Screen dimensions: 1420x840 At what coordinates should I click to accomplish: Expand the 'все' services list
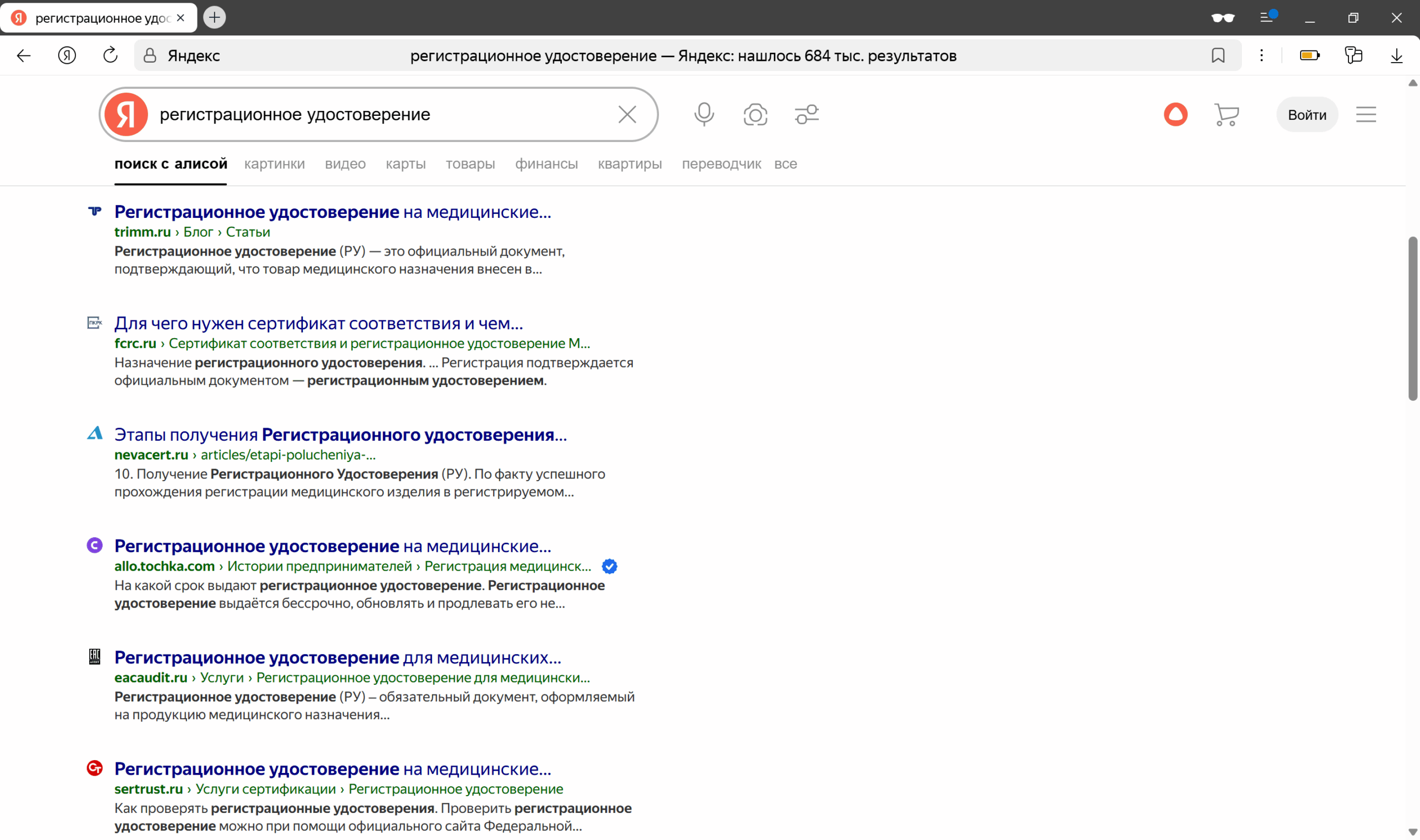click(785, 164)
